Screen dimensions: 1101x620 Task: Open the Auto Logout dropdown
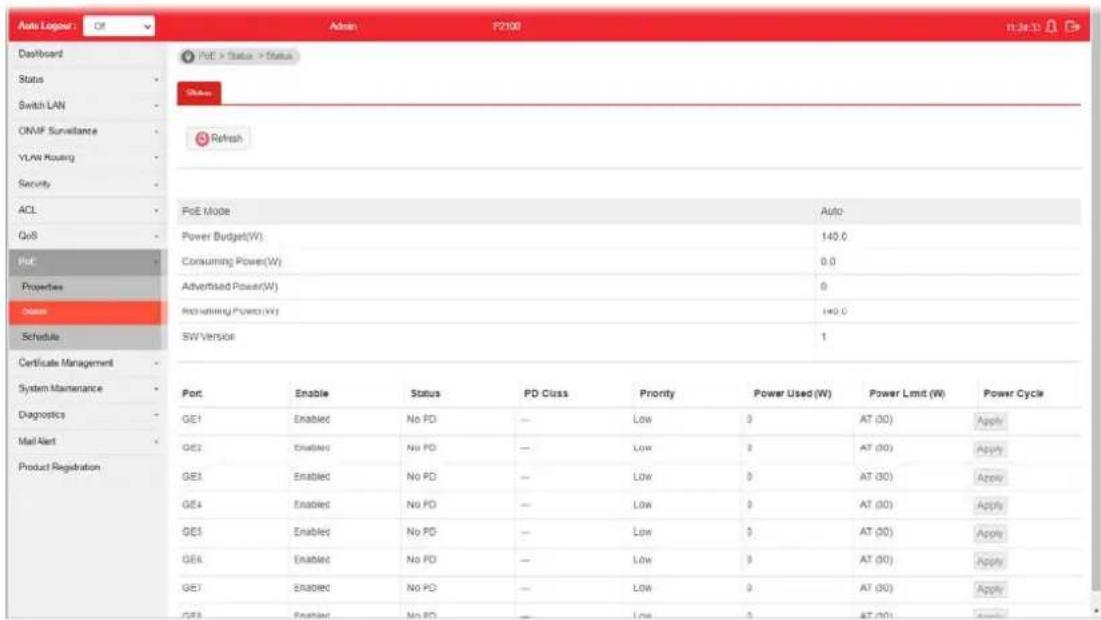point(119,26)
